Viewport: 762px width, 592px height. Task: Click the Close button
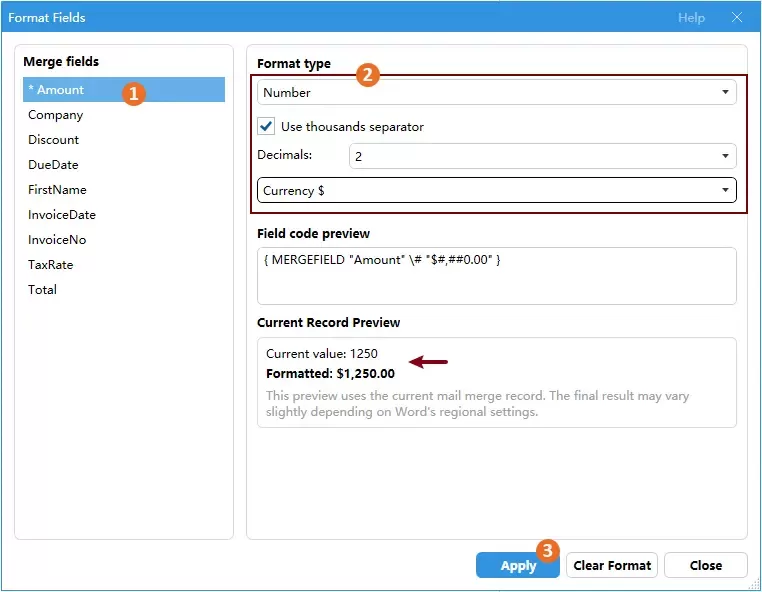(x=705, y=565)
